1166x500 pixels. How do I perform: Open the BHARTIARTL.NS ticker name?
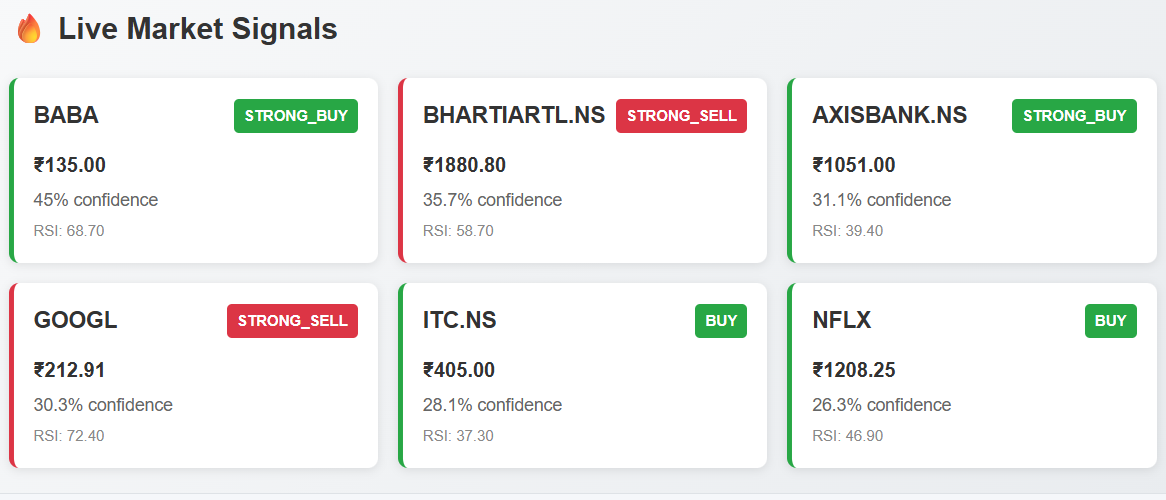(x=514, y=116)
